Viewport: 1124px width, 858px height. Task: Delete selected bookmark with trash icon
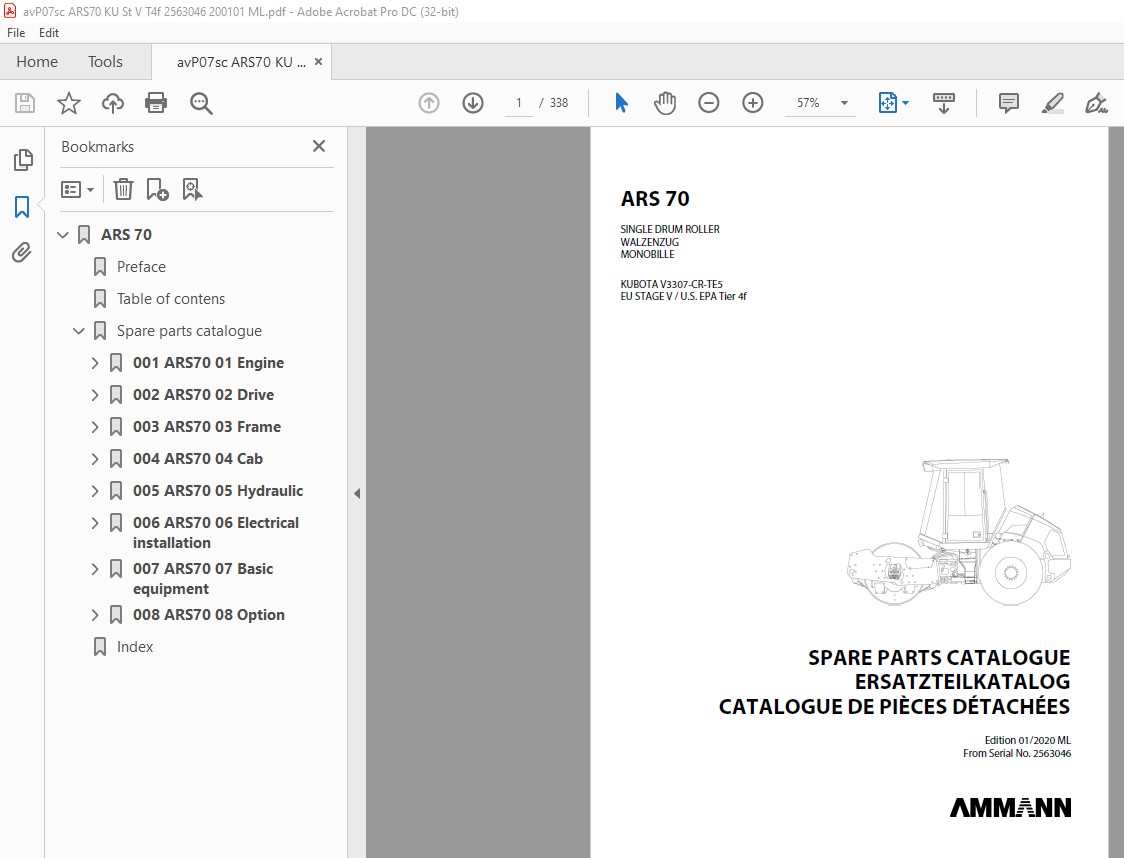(123, 189)
